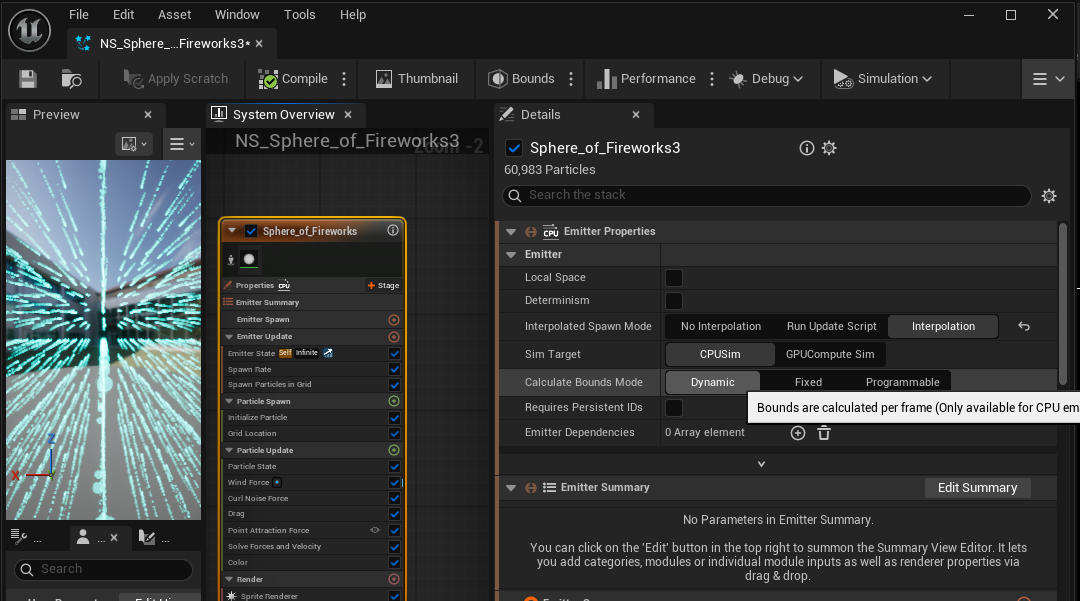Click the Save asset floppy disk icon

(x=28, y=79)
